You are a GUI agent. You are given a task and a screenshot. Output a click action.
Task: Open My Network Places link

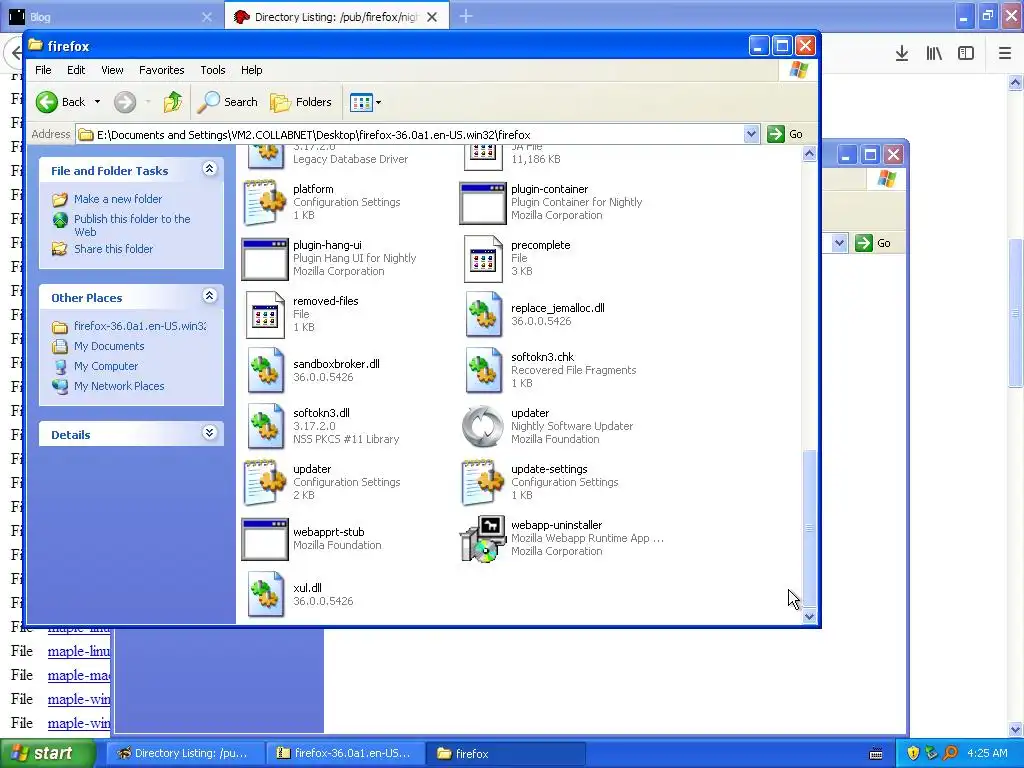coord(119,386)
